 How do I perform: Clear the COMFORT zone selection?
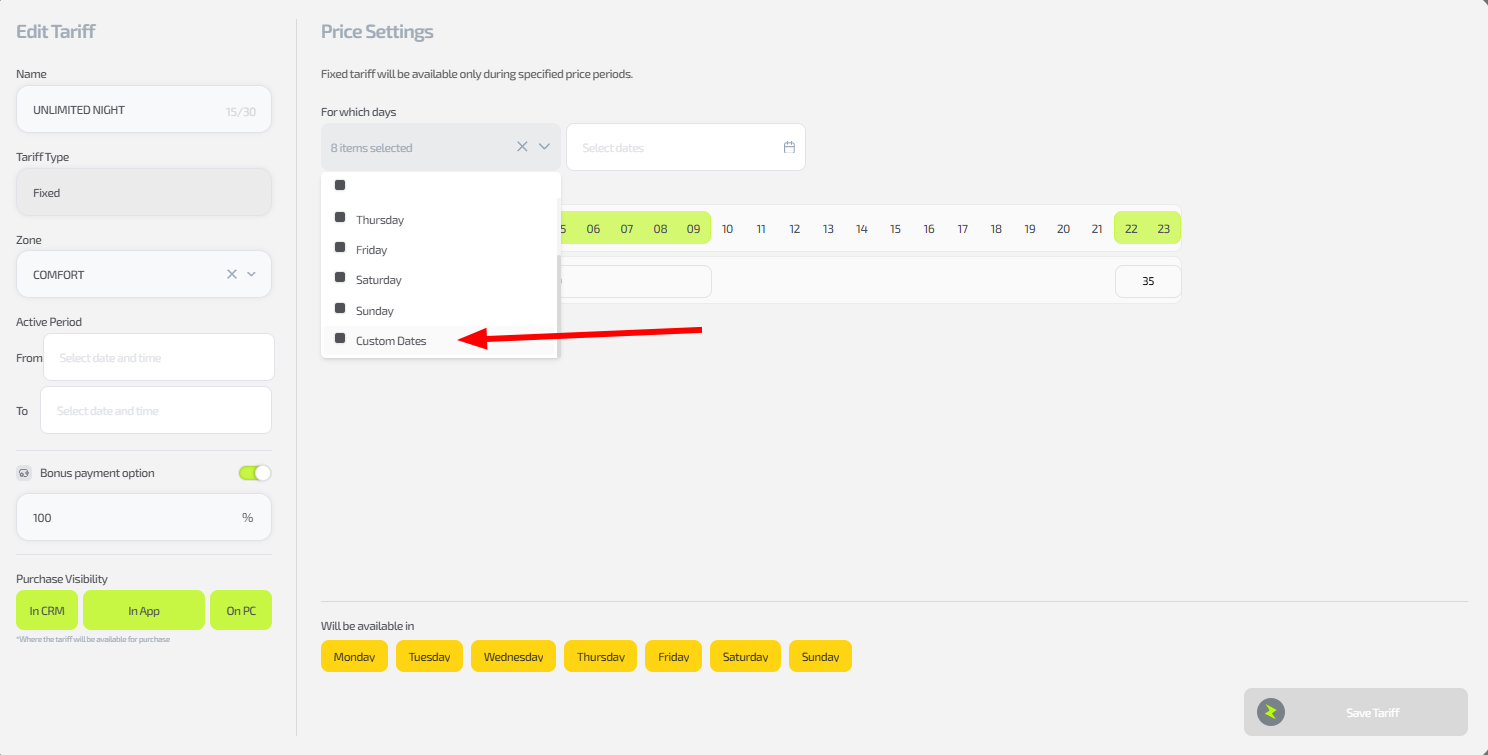tap(232, 274)
